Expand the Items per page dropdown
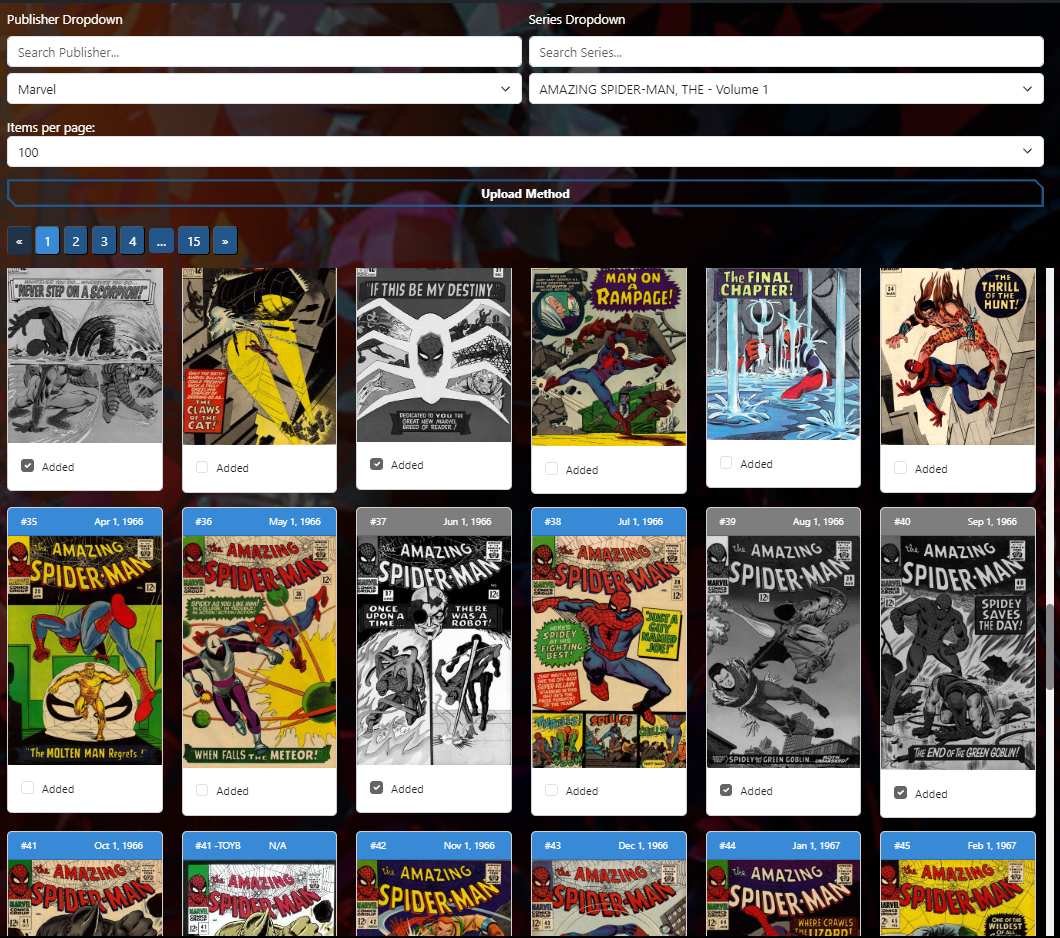 (x=525, y=152)
